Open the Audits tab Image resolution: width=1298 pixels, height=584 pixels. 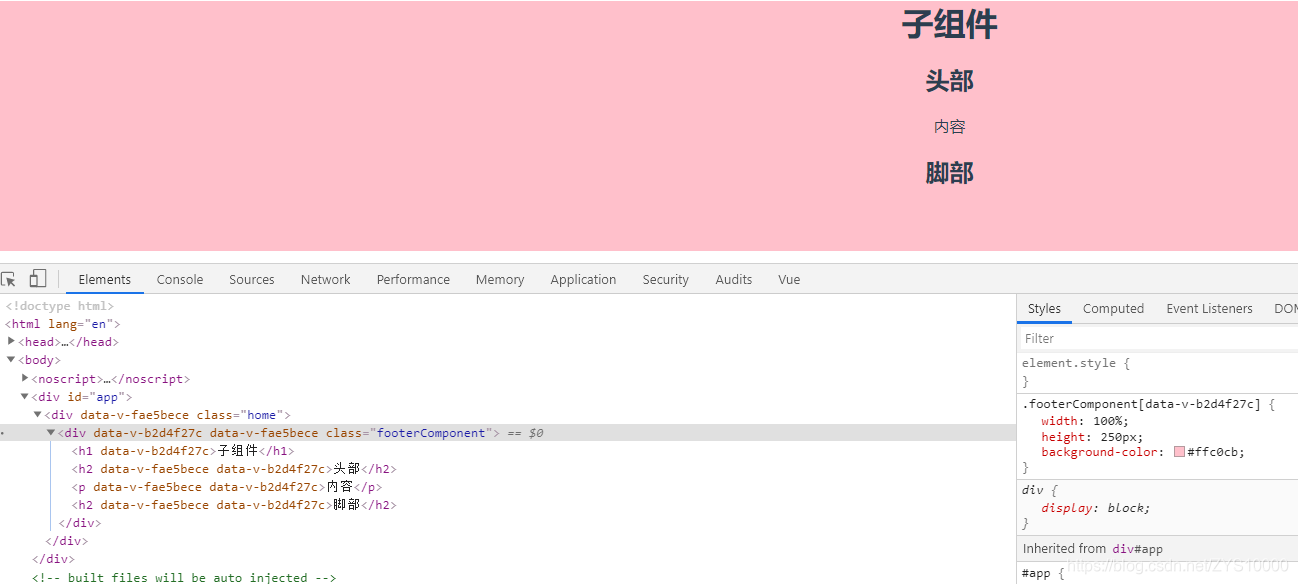(x=734, y=280)
